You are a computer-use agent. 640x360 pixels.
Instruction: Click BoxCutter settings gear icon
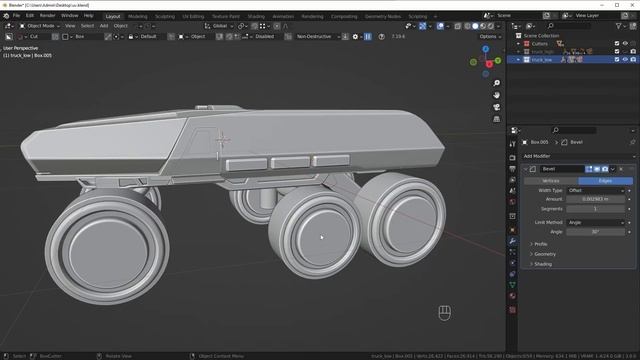(355, 37)
